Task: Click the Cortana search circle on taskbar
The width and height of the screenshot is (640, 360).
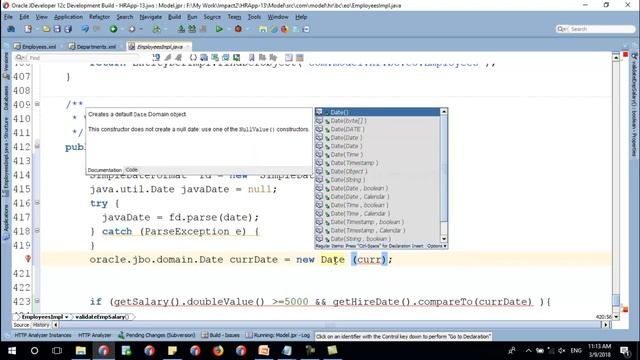Action: [34, 351]
